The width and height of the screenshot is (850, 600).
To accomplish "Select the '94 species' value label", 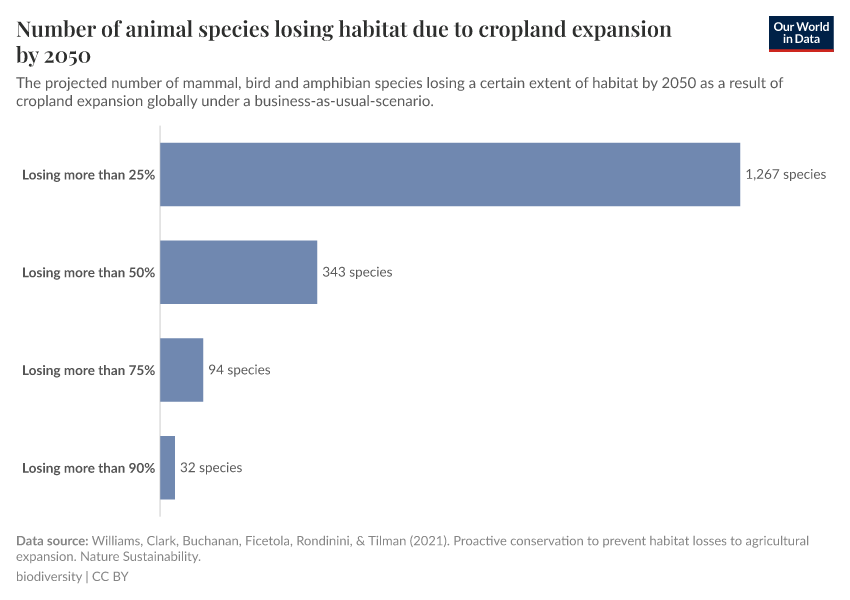I will point(239,370).
